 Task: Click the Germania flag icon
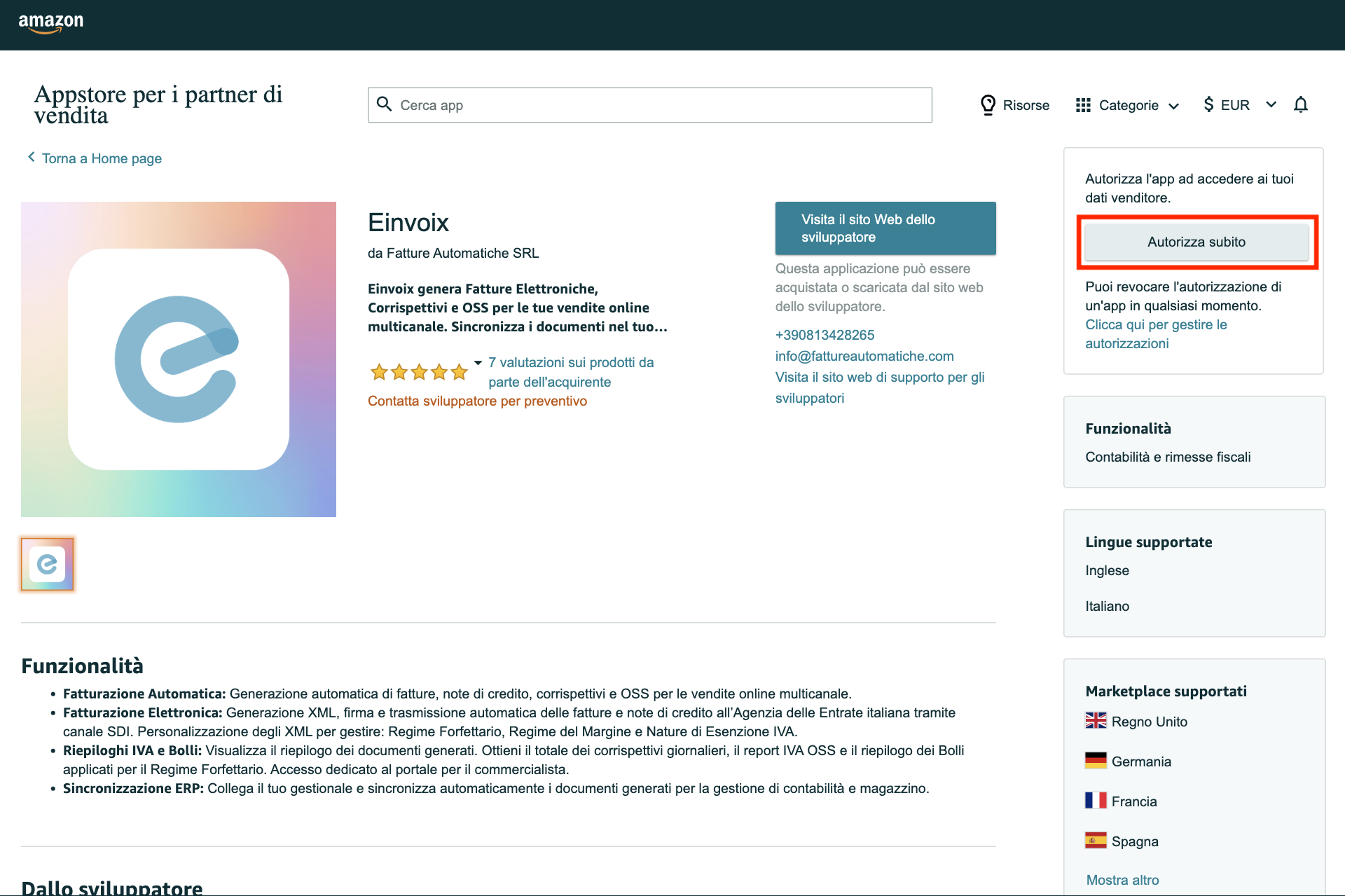coord(1096,761)
